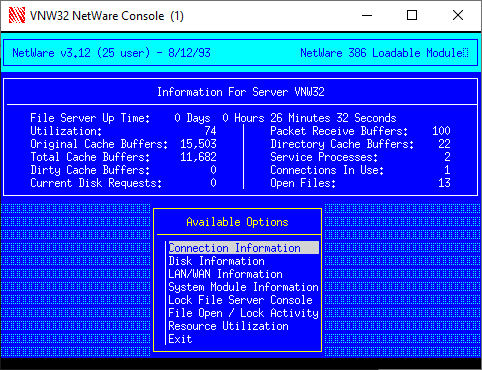Viewport: 482px width, 370px height.
Task: Click the Utilization value 74
Action: coord(210,131)
